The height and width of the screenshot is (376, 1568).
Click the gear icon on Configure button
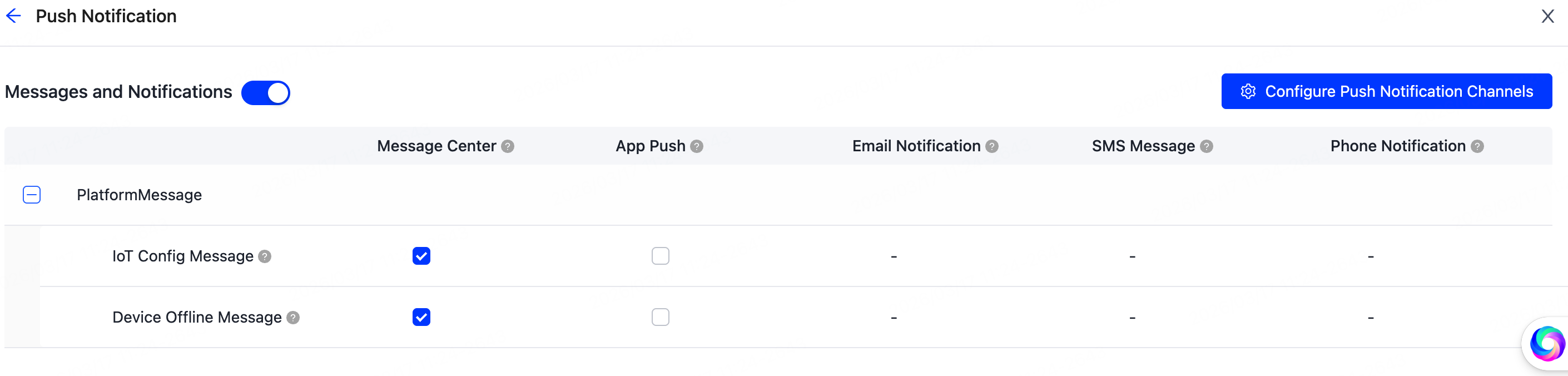coord(1248,91)
